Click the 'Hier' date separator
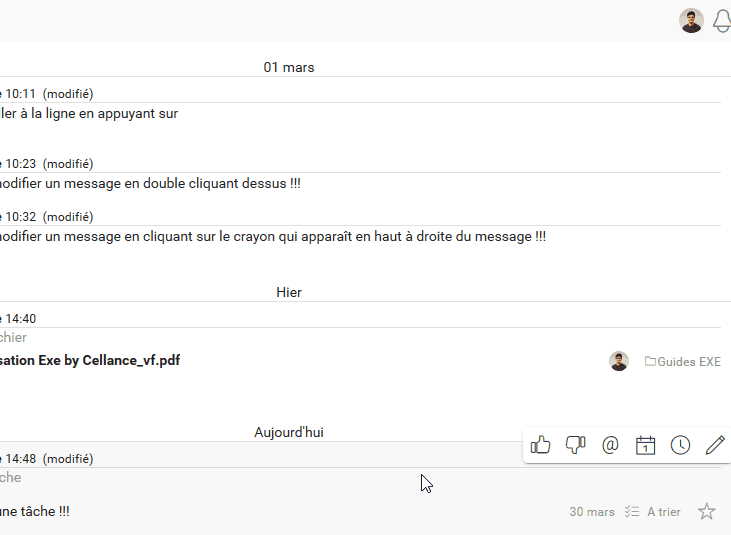Screen dimensions: 731x535 click(289, 292)
